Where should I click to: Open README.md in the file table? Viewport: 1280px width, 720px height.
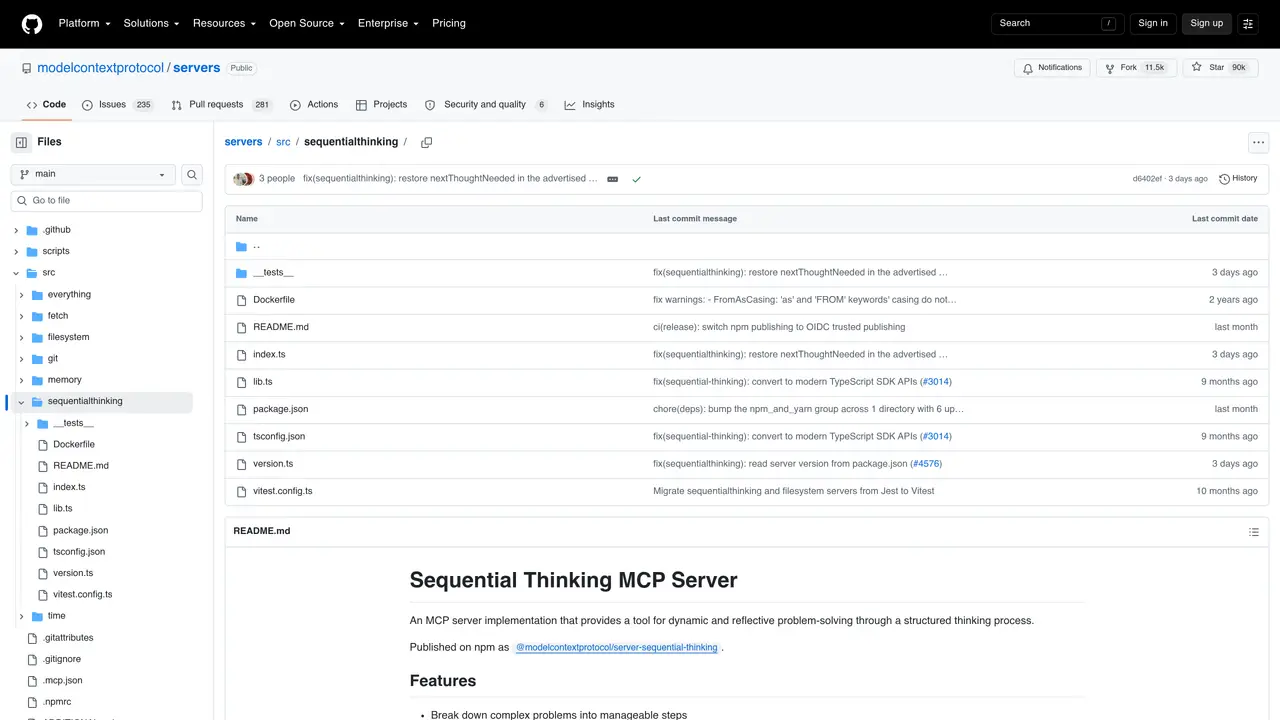point(281,327)
